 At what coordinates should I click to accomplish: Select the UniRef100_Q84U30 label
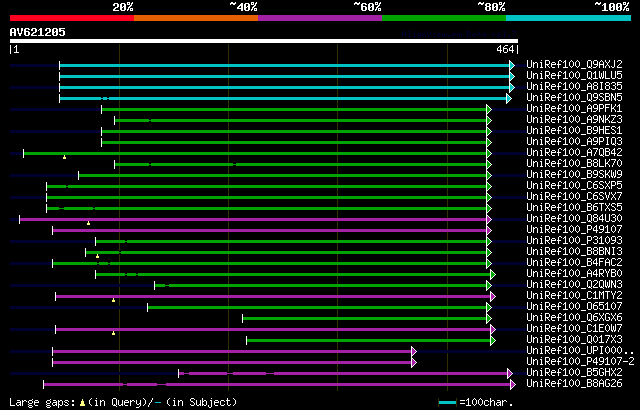click(574, 219)
